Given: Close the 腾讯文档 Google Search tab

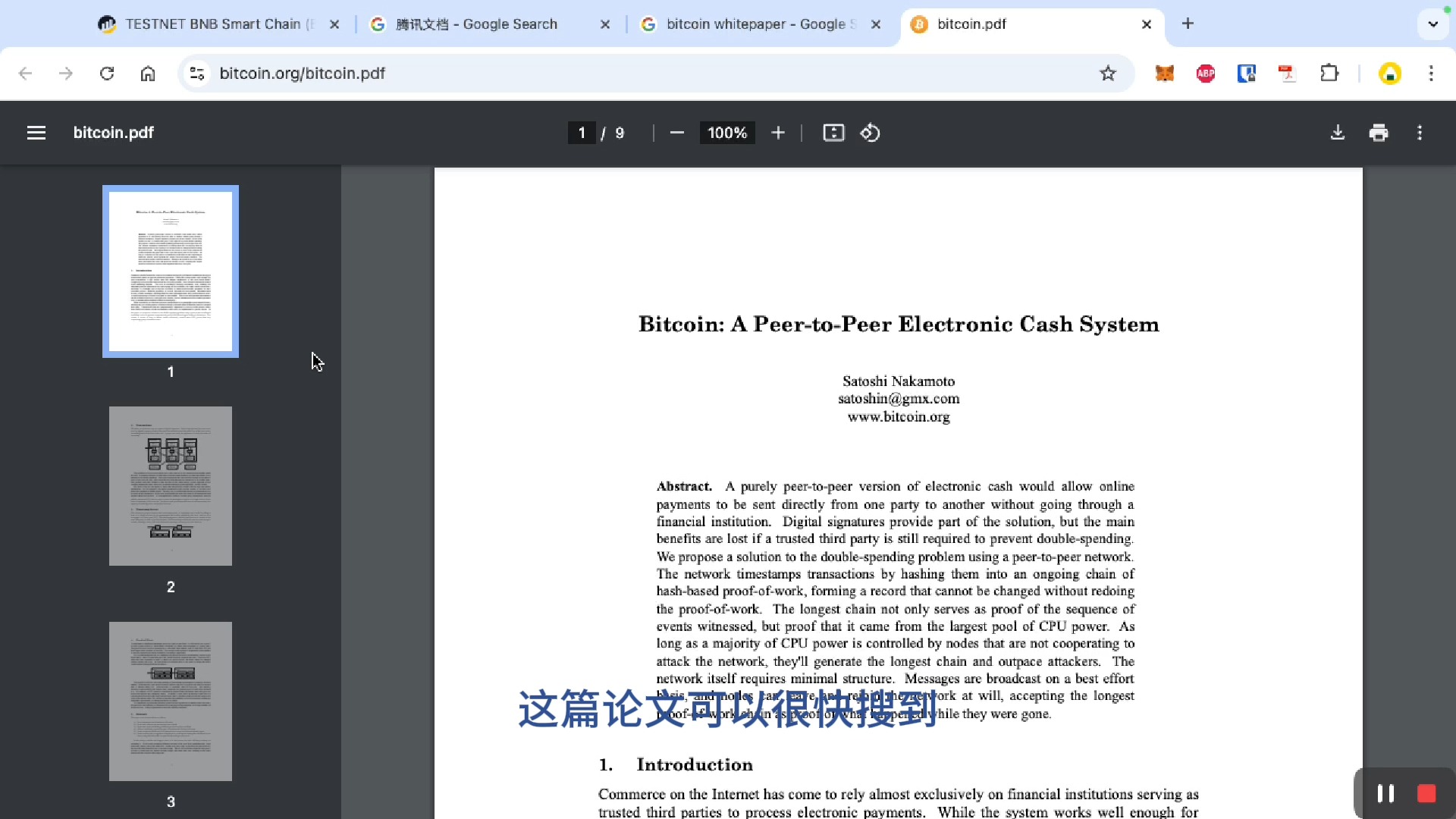Looking at the screenshot, I should pyautogui.click(x=605, y=24).
